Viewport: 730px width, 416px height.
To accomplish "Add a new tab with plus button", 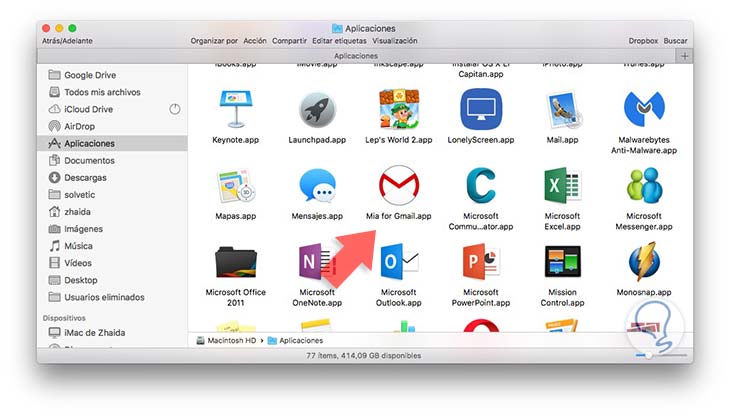I will 684,56.
